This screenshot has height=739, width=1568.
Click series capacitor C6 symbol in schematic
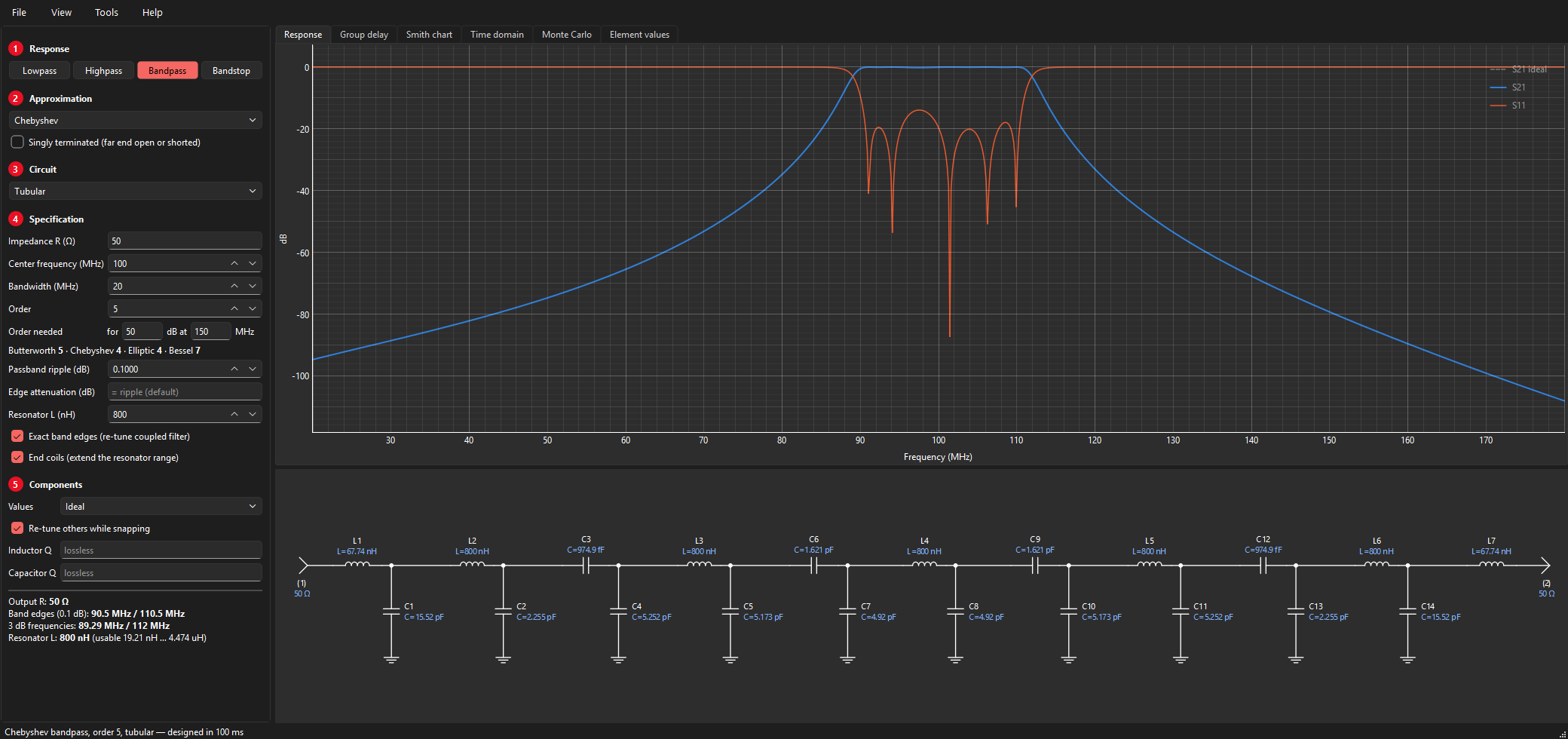click(813, 565)
